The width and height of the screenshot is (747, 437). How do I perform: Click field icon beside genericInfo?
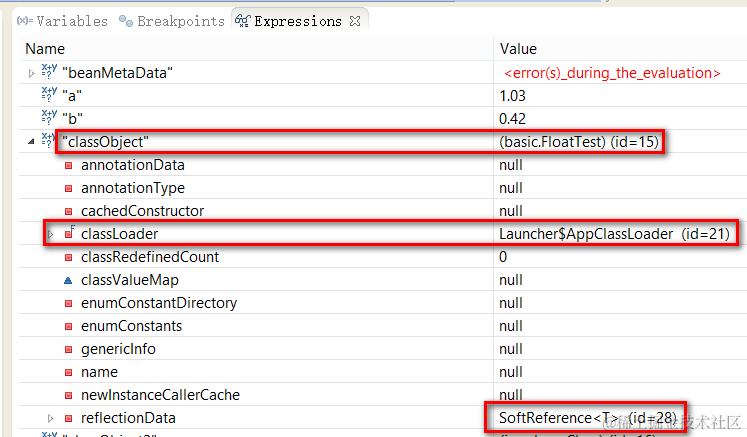69,349
